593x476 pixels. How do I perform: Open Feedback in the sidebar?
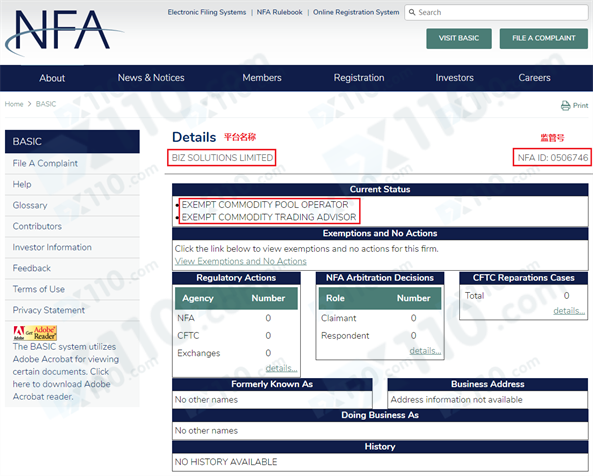coord(72,268)
